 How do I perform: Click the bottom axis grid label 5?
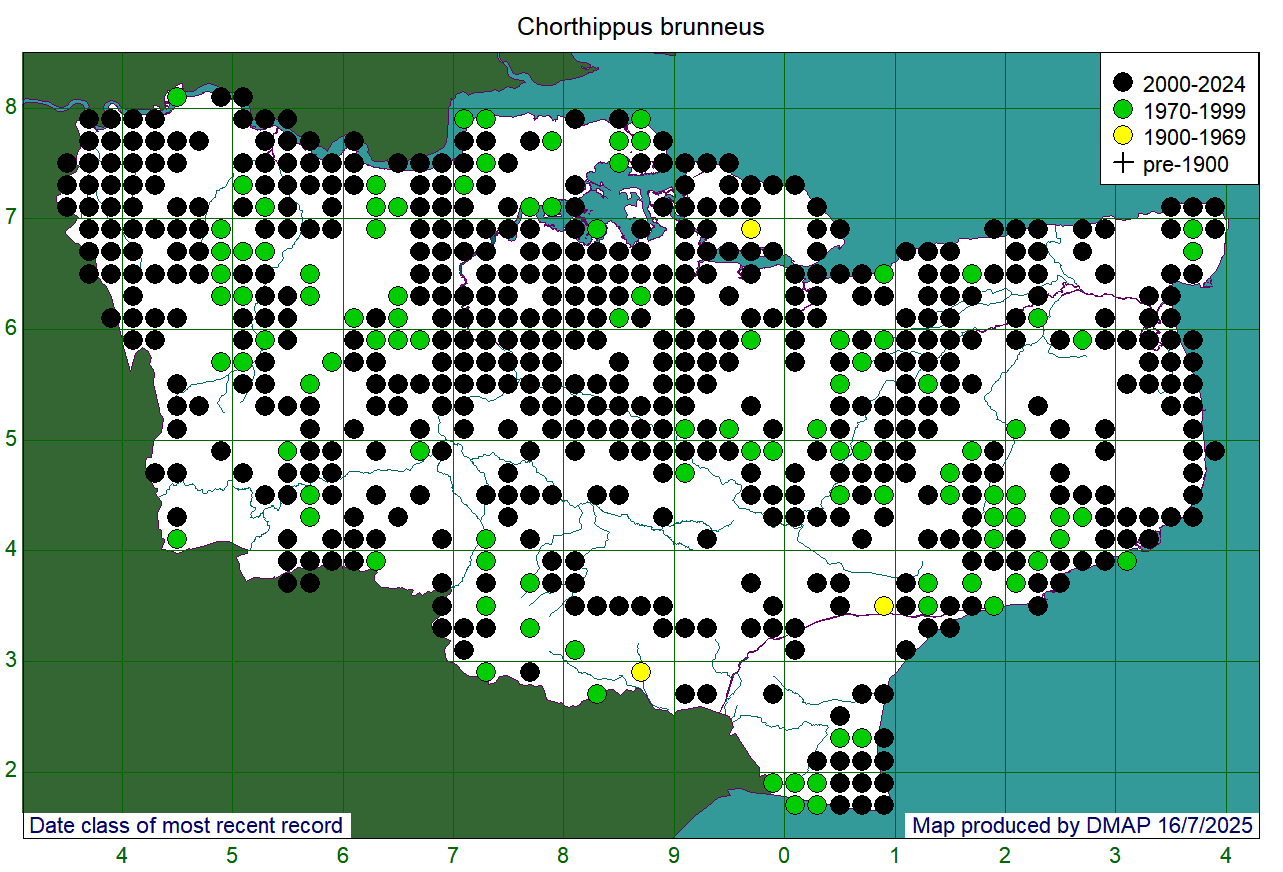[232, 856]
